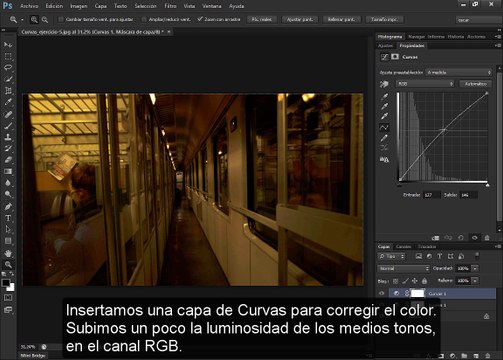
Task: Click the lock transparent pixels icon in Layers
Action: click(395, 281)
